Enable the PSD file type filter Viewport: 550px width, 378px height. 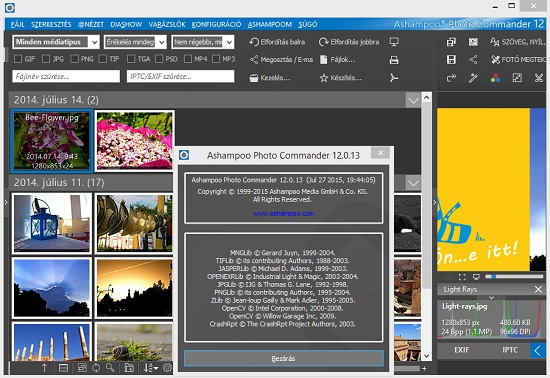[x=159, y=59]
